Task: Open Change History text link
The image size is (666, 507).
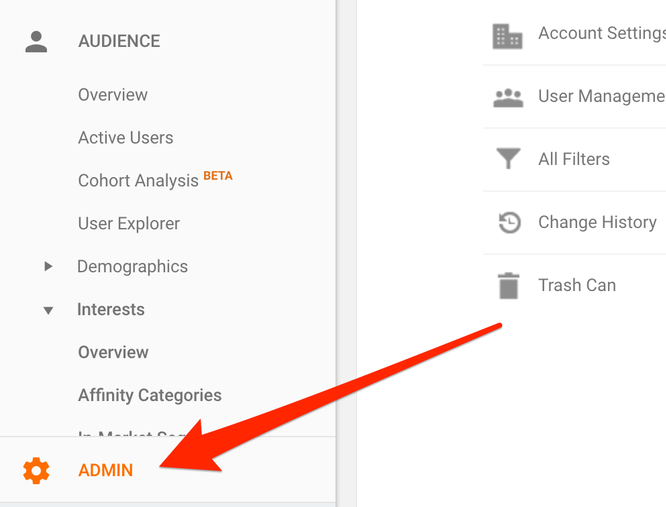Action: [x=597, y=222]
